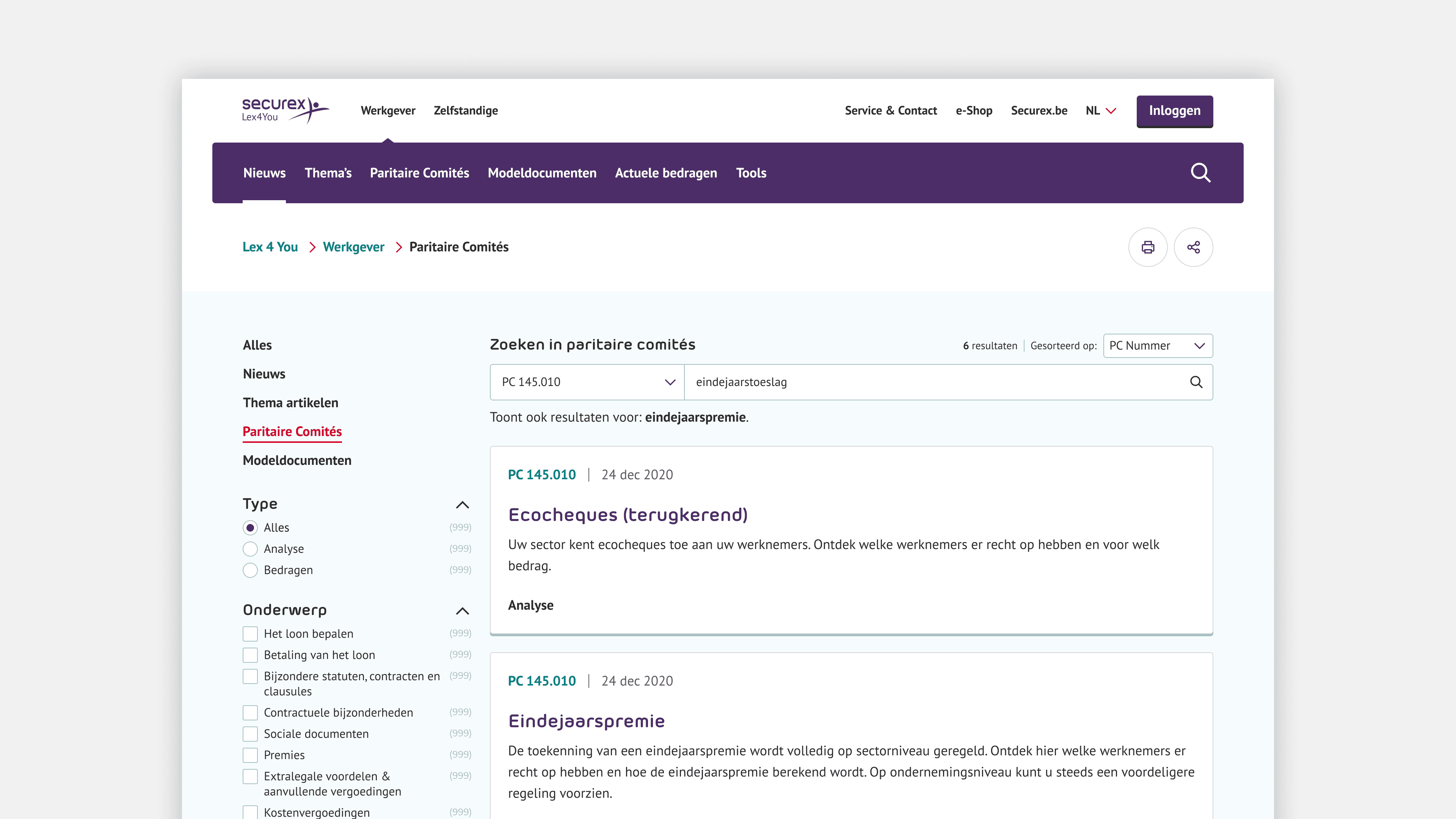Submit search with magnifier in search field
1456x819 pixels.
tap(1196, 382)
